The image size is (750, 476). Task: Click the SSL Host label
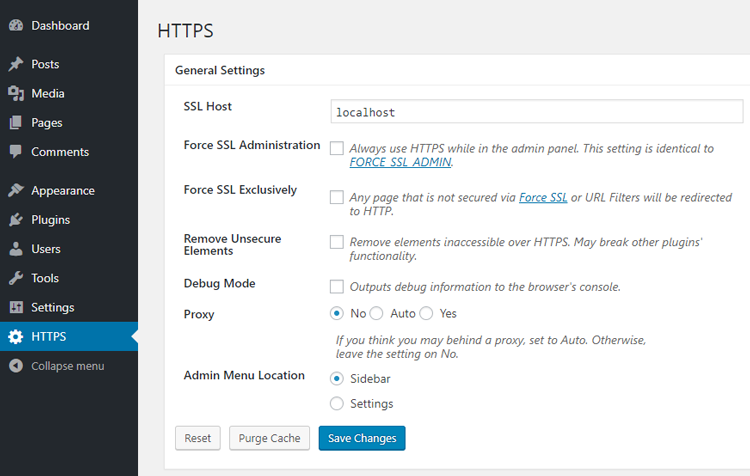tap(208, 106)
